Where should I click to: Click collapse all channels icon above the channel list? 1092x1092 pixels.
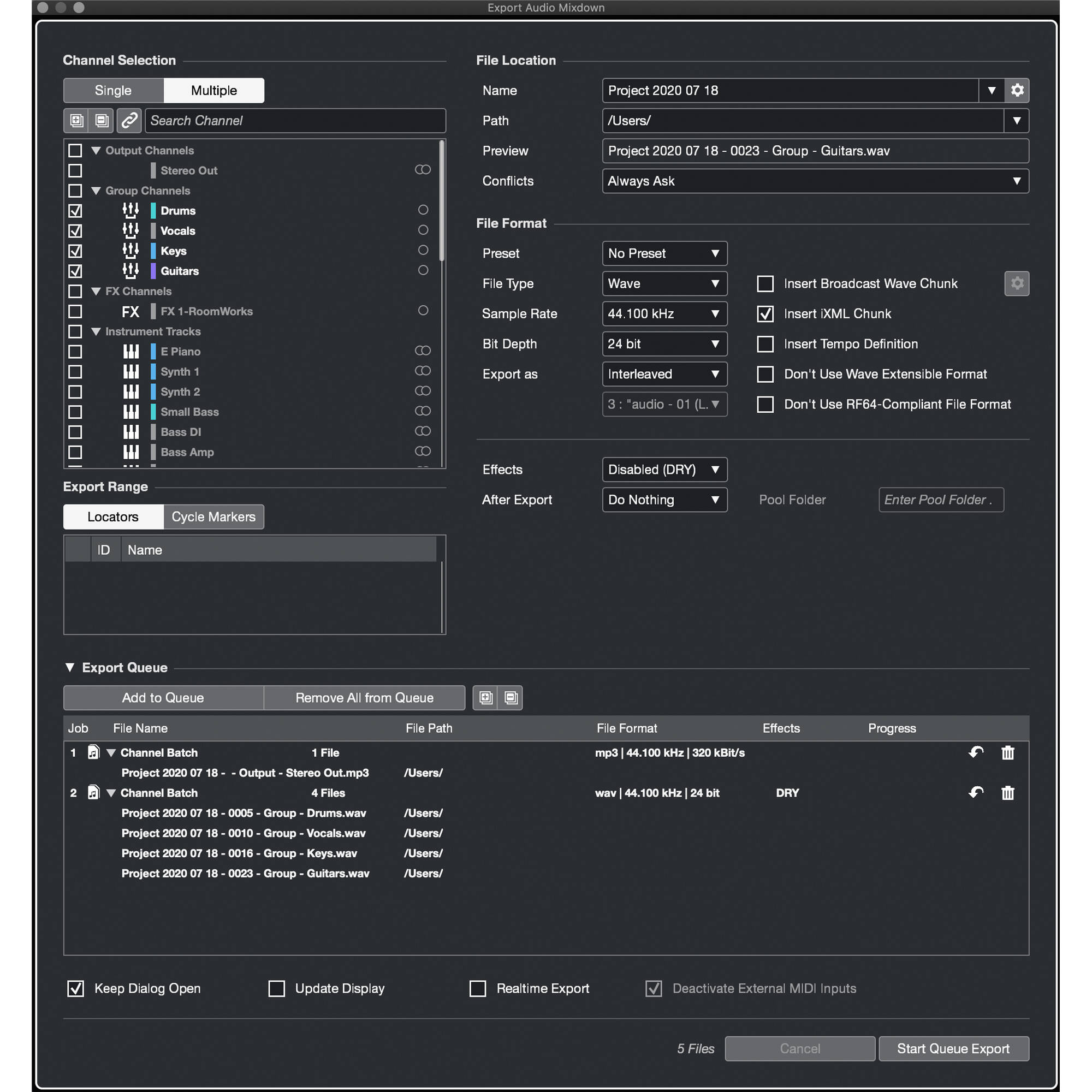[x=102, y=120]
